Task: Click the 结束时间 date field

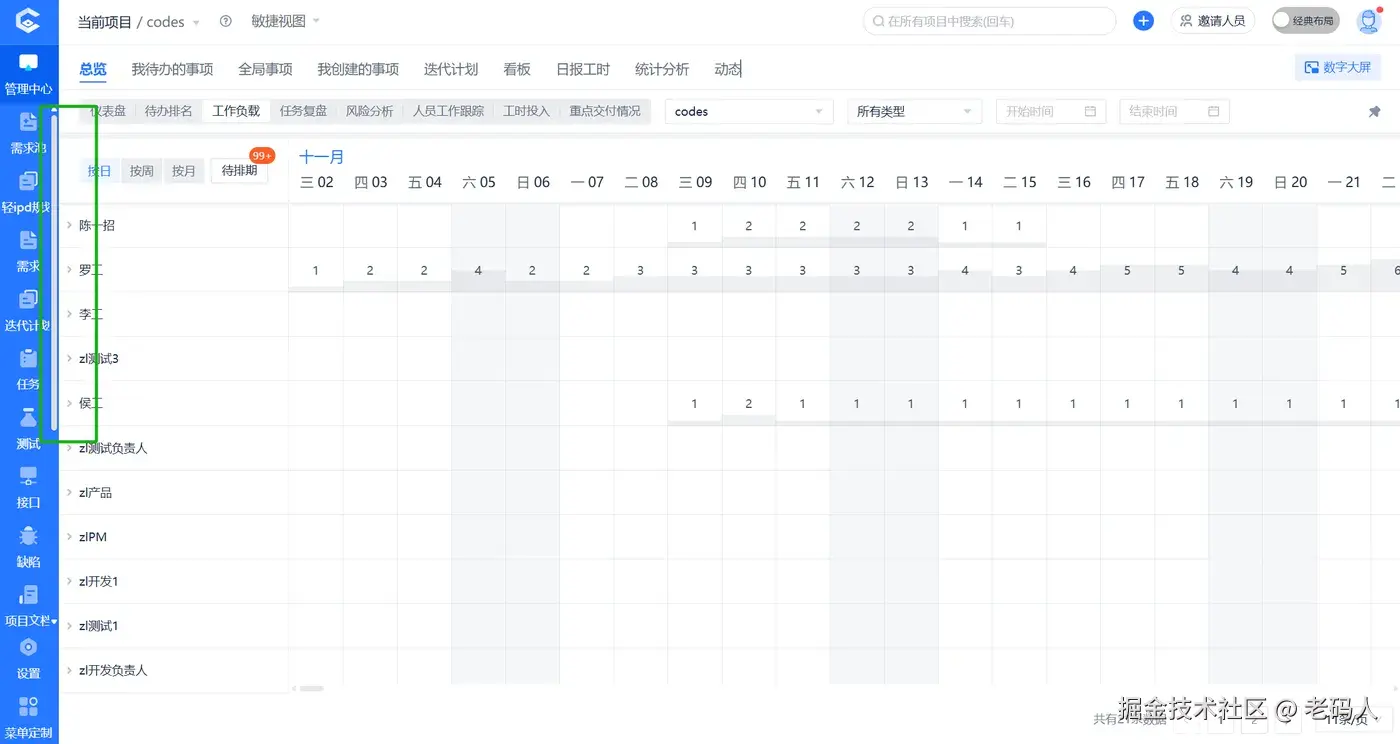Action: (1174, 111)
